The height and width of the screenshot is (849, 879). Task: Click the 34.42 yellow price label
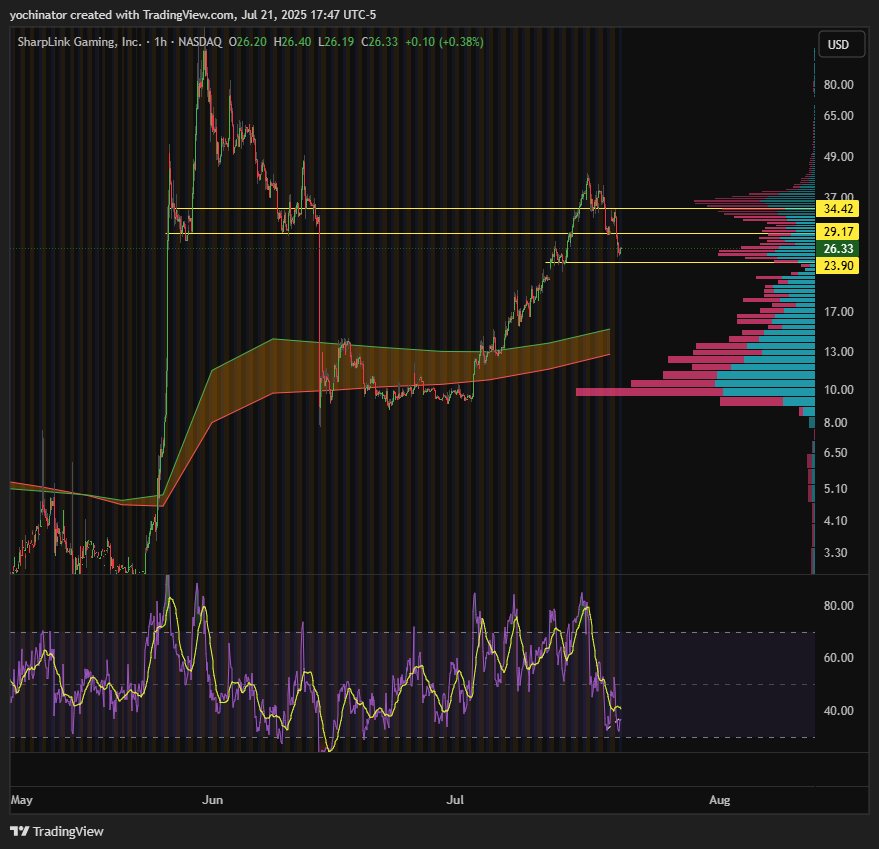point(838,209)
